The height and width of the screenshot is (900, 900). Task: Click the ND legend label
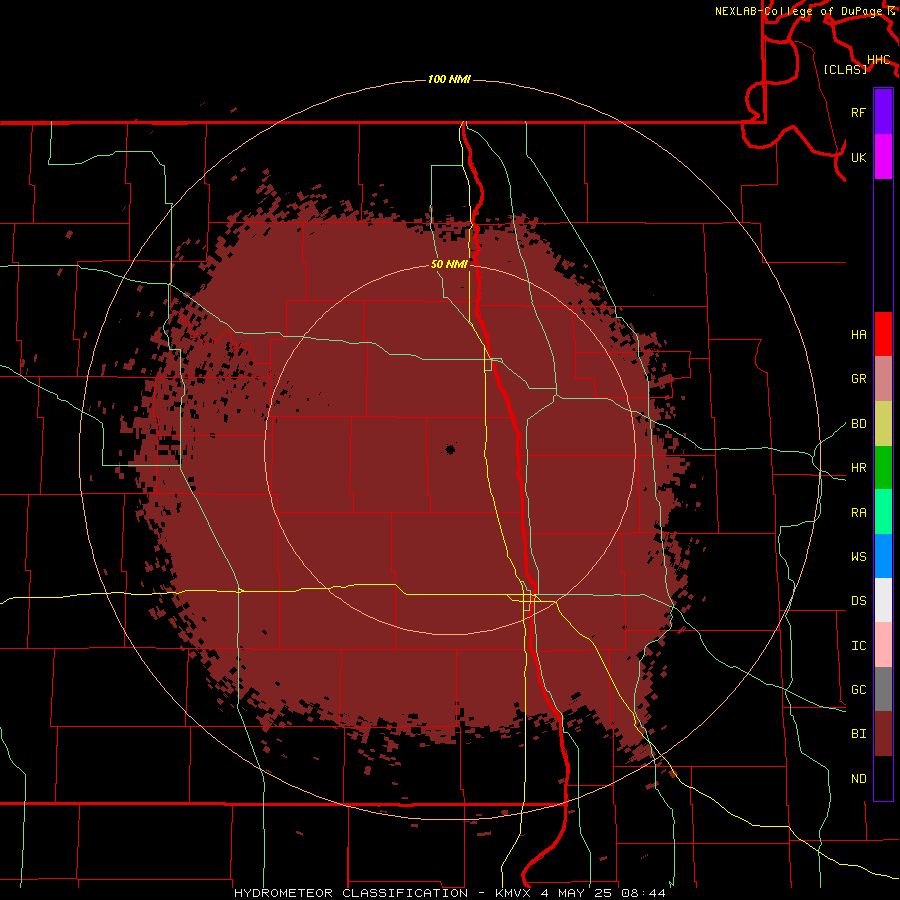[859, 779]
